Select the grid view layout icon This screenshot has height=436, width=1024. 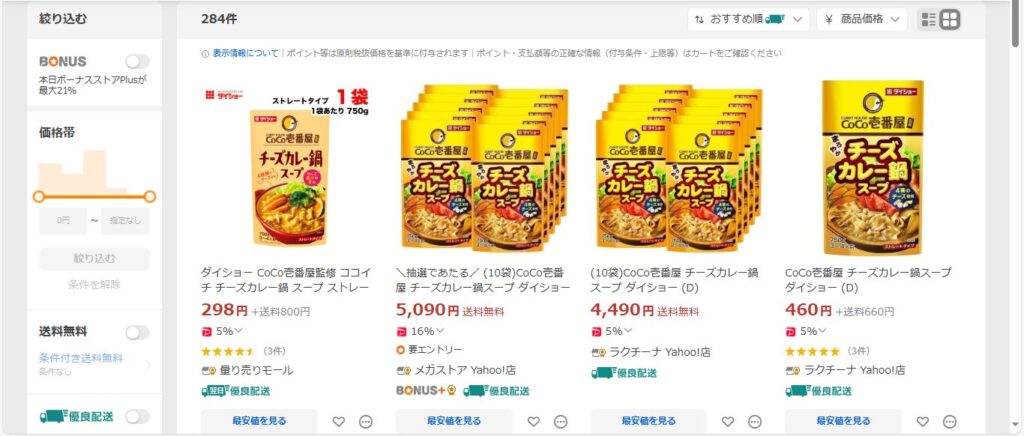950,20
